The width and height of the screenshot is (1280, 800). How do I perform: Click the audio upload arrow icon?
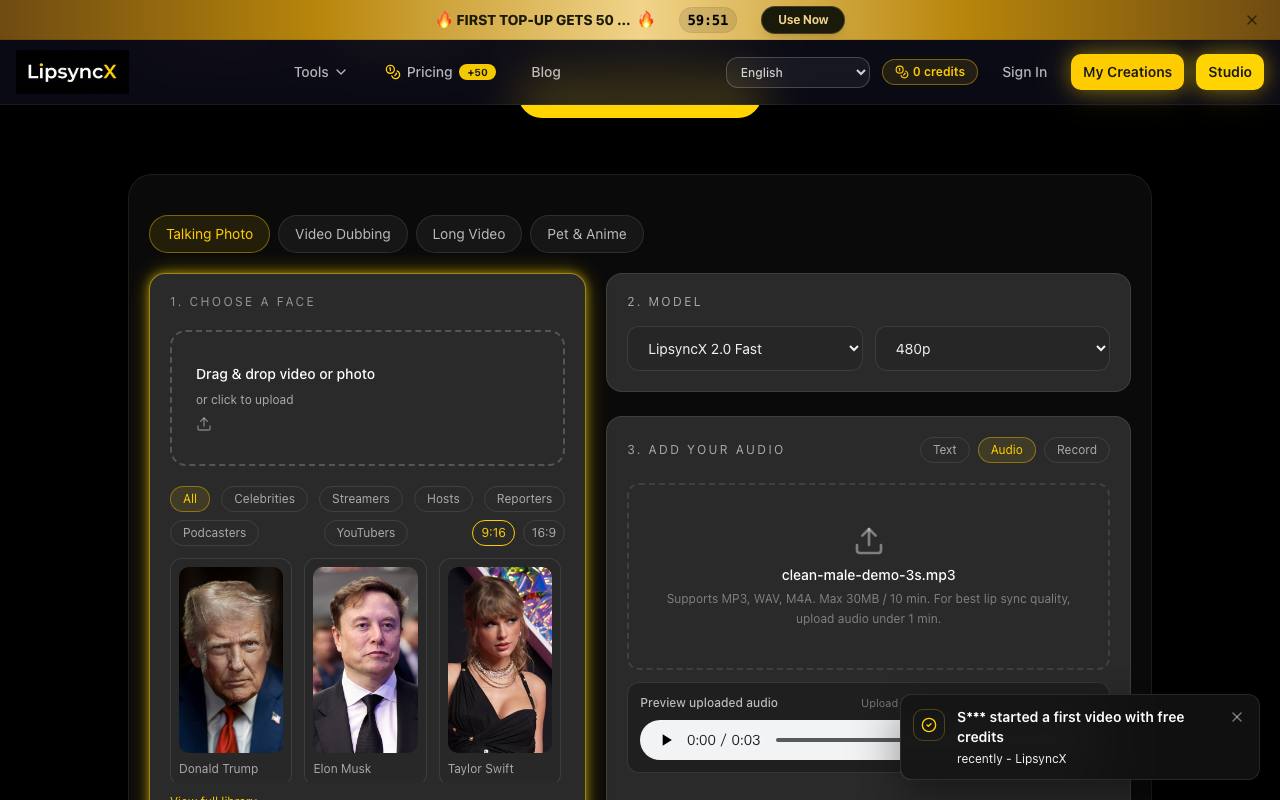[x=869, y=541]
